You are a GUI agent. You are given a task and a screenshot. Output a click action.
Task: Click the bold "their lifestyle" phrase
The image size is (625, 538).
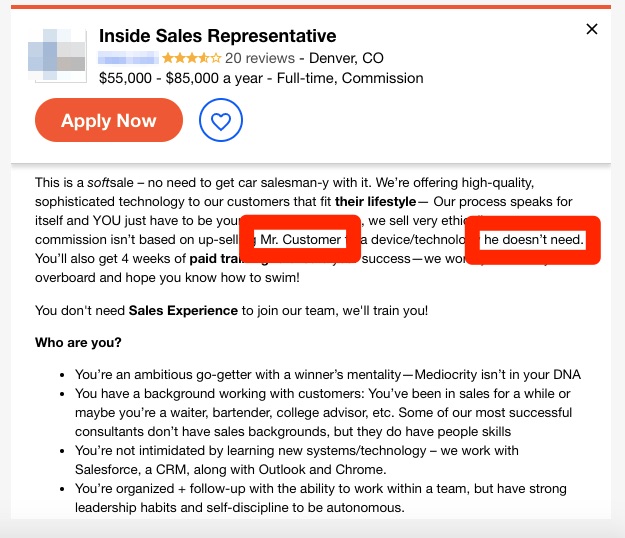point(375,202)
